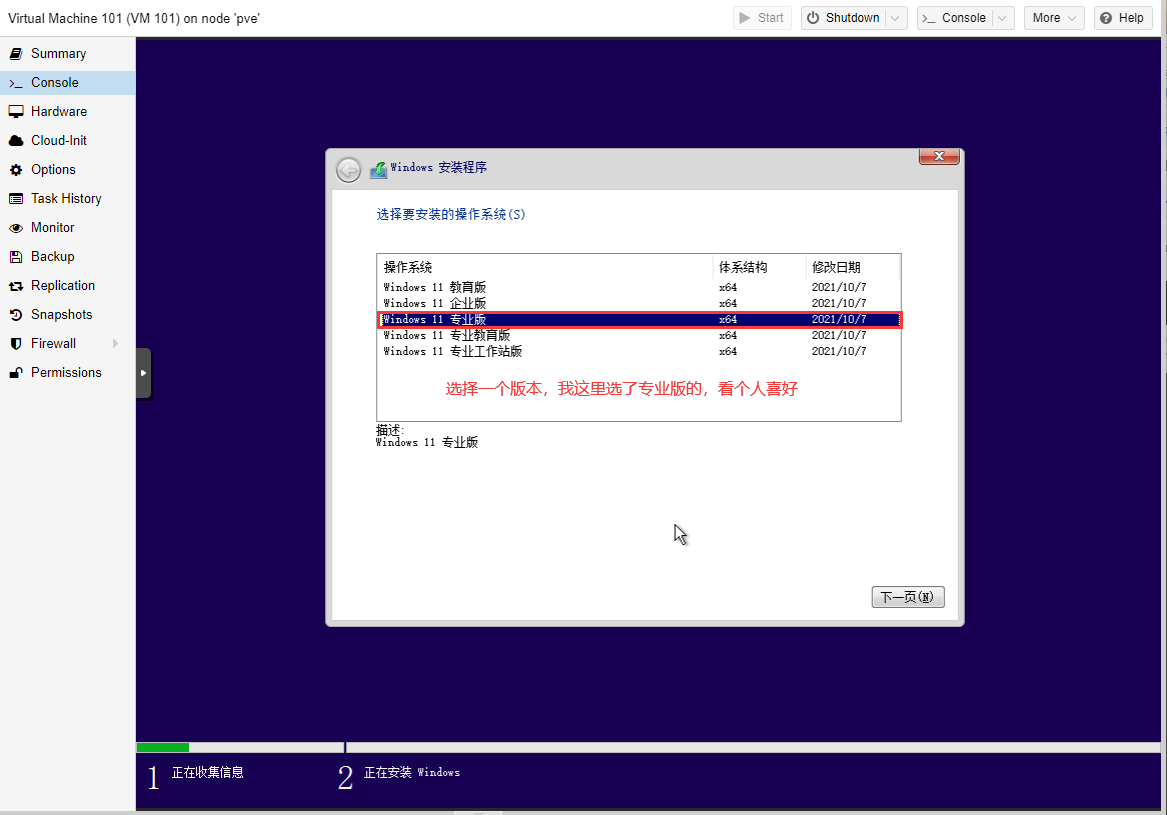
Task: Click the Windows setup program icon
Action: [378, 170]
